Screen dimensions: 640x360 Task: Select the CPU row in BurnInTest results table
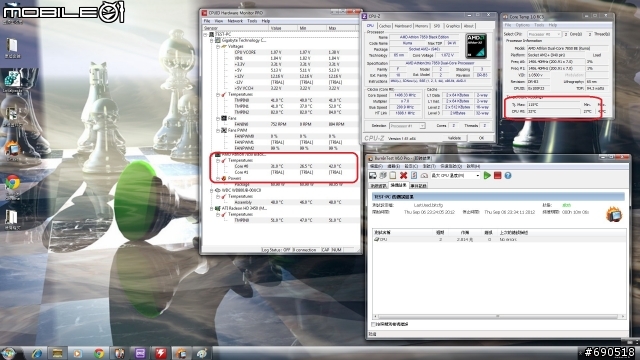(x=499, y=240)
